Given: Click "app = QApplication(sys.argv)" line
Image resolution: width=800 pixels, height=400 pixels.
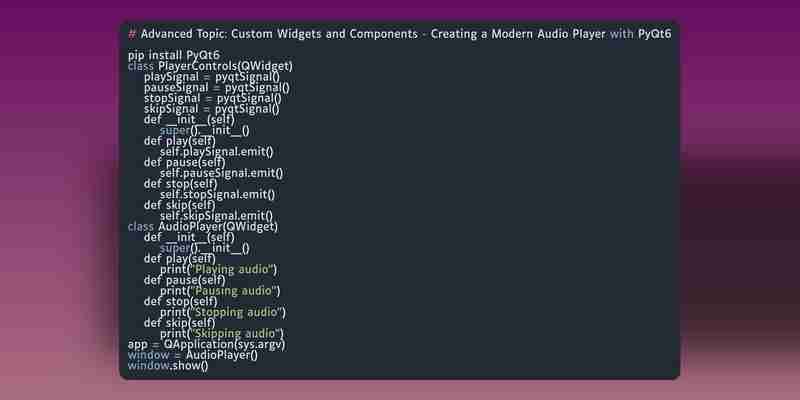Looking at the screenshot, I should click(207, 345).
